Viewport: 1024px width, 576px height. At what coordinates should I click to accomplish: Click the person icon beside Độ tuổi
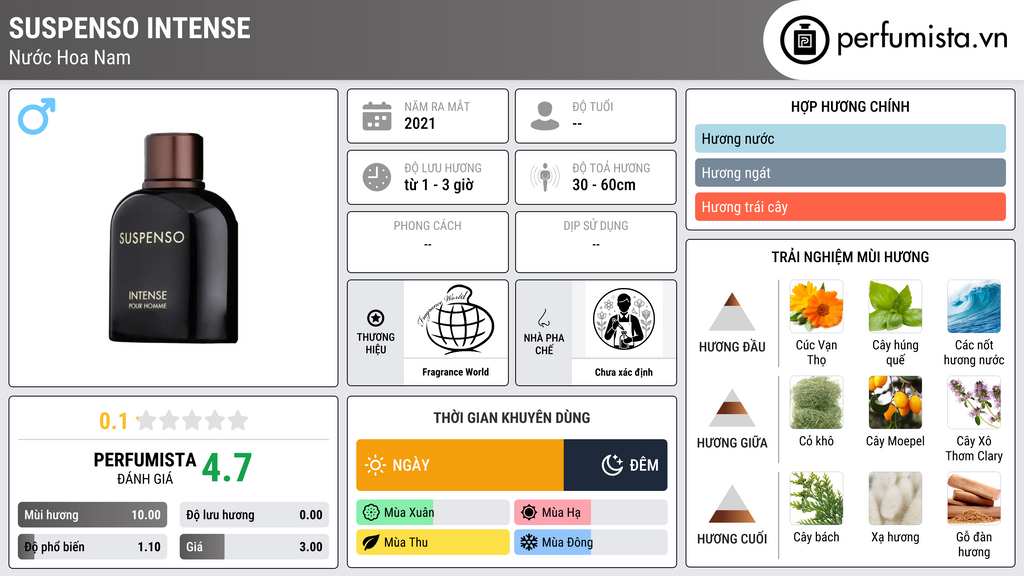click(545, 116)
